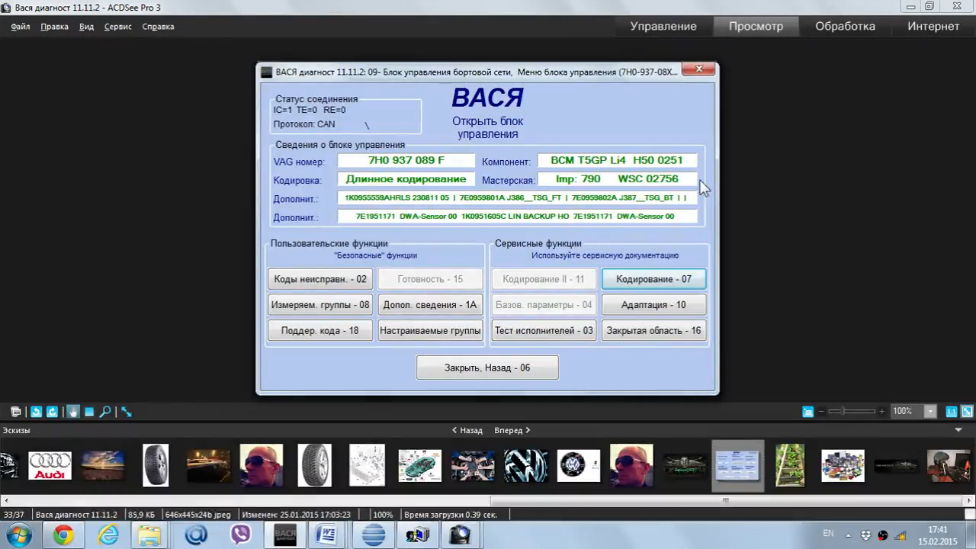
Task: Open Viber from the taskbar
Action: click(240, 535)
